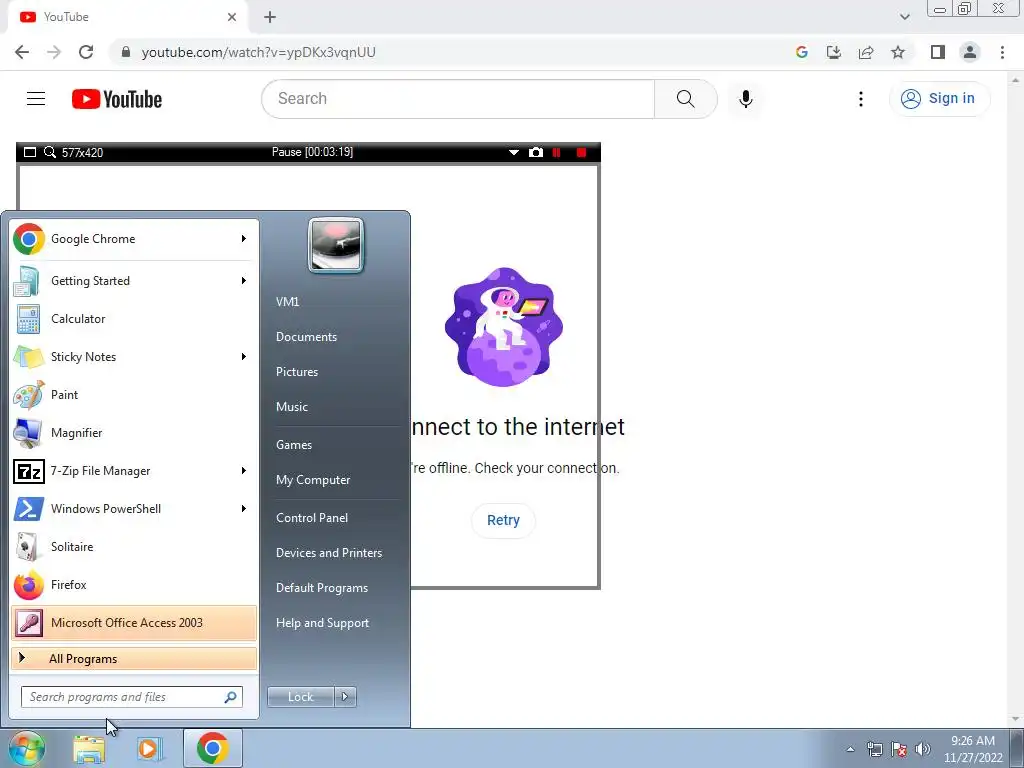1024x768 pixels.
Task: Click the Retry button
Action: point(503,520)
